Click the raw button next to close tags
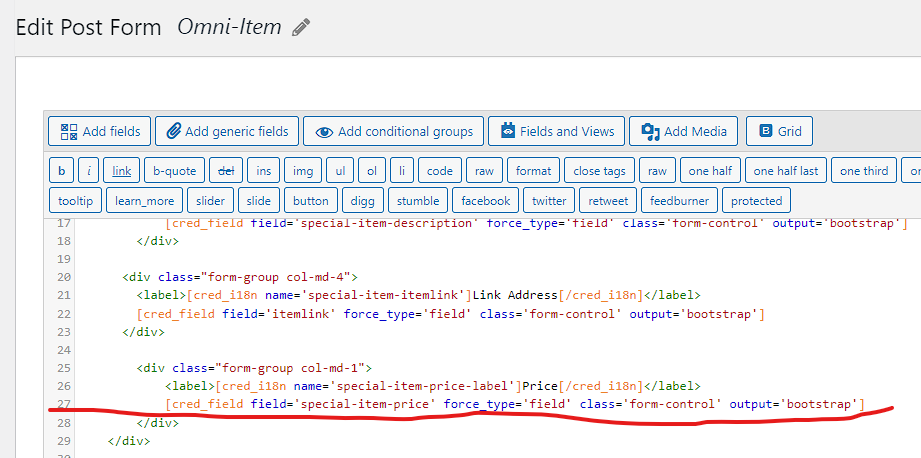 [x=657, y=171]
